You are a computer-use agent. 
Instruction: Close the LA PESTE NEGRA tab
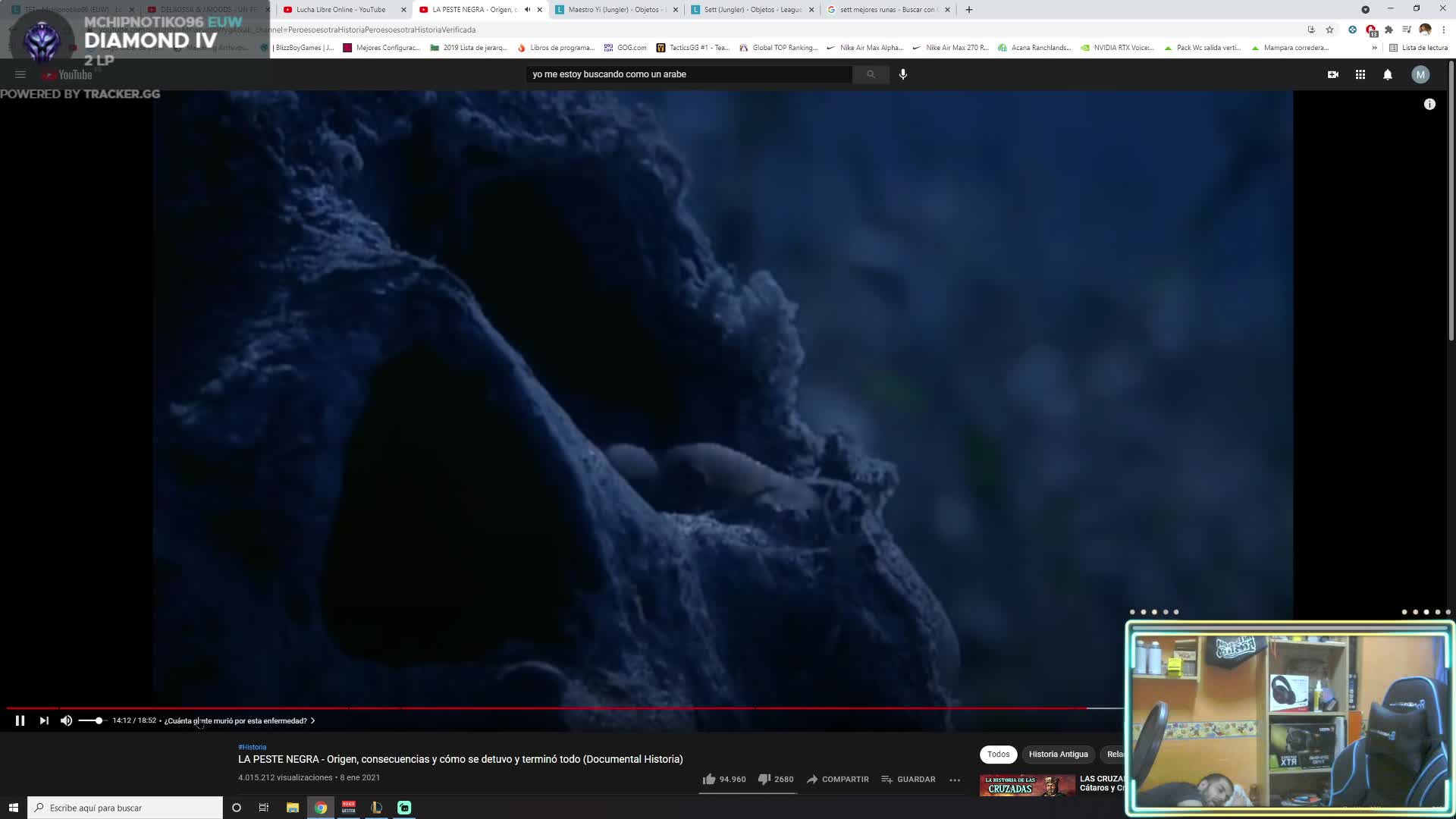(x=540, y=10)
